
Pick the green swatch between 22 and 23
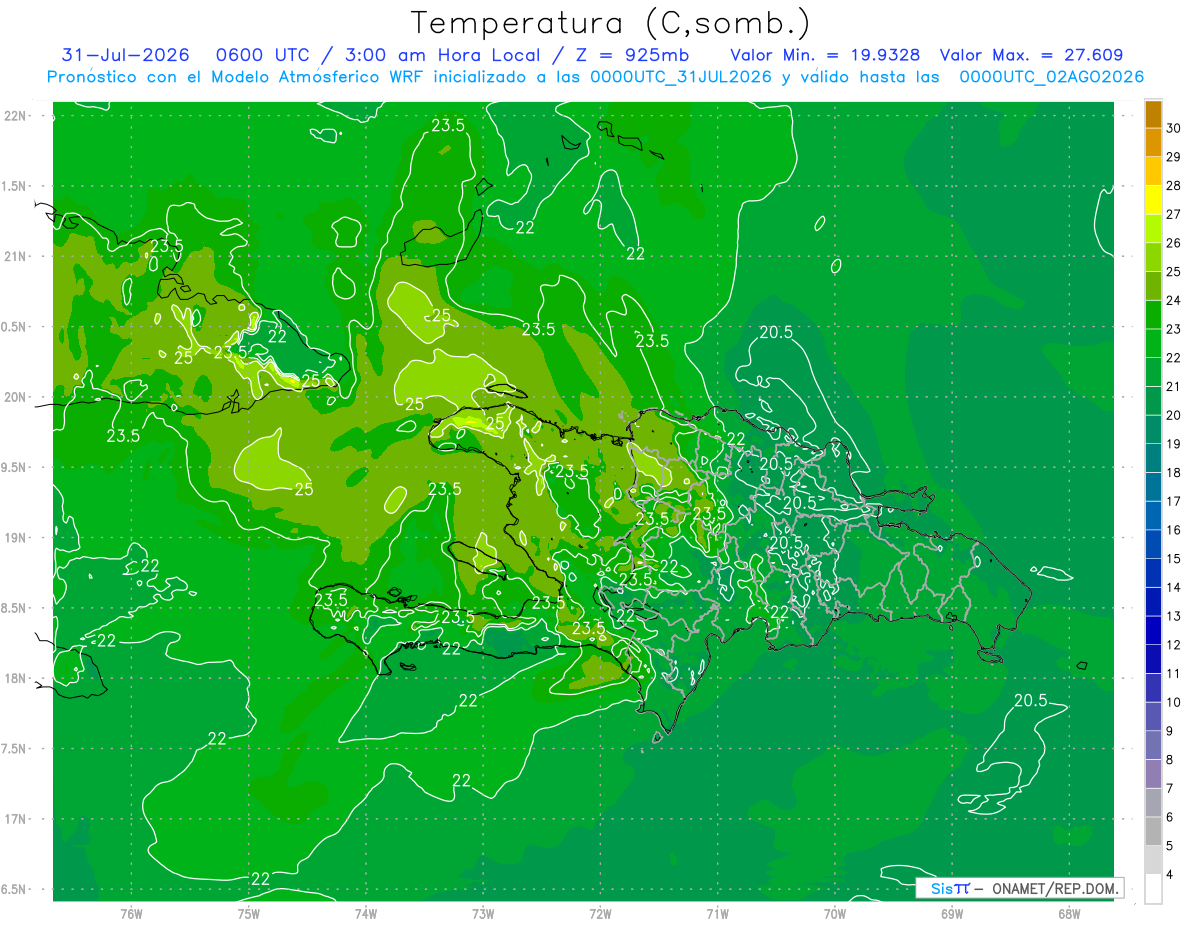[1154, 343]
